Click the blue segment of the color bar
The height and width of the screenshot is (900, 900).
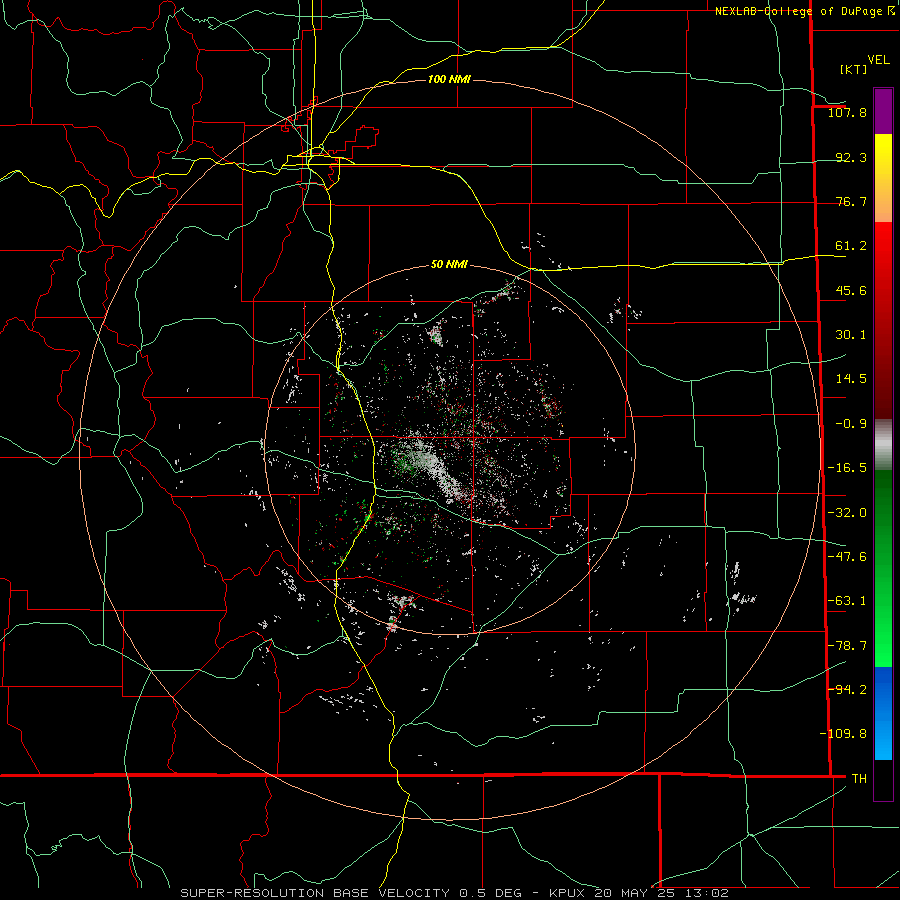coord(883,713)
